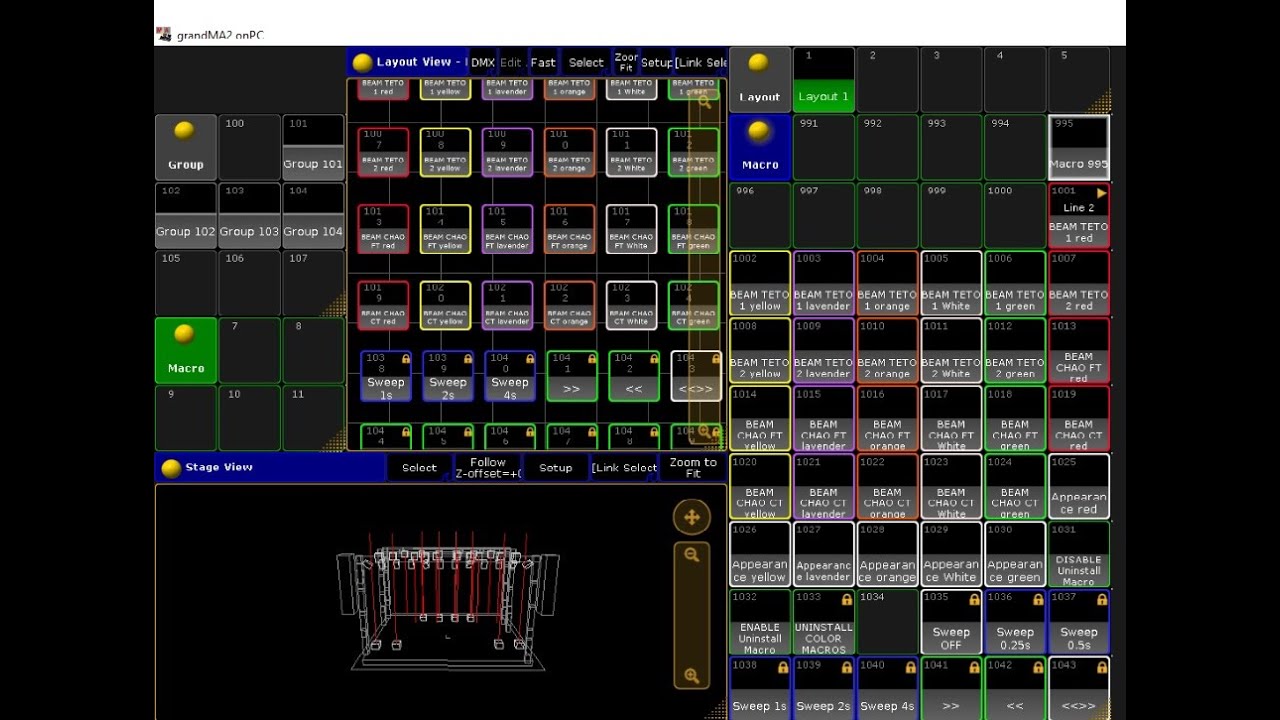The width and height of the screenshot is (1280, 720).
Task: Toggle Link Select in Stage View title bar
Action: click(624, 468)
